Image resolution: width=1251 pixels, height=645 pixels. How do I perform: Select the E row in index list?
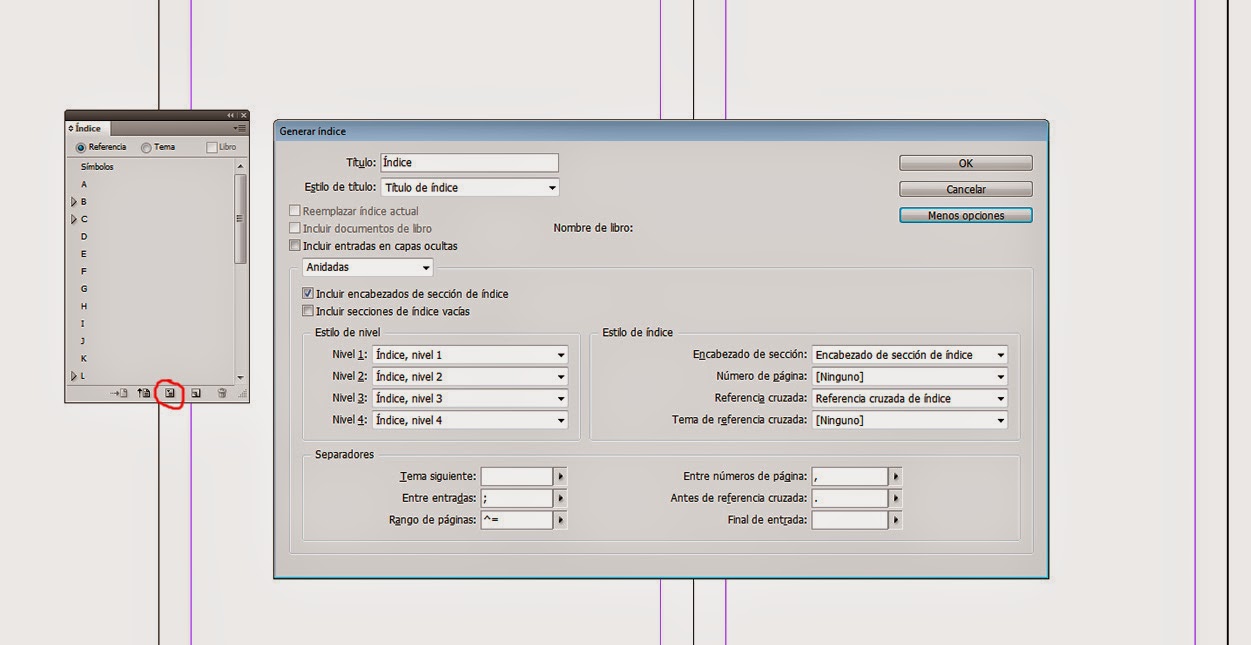pos(150,254)
